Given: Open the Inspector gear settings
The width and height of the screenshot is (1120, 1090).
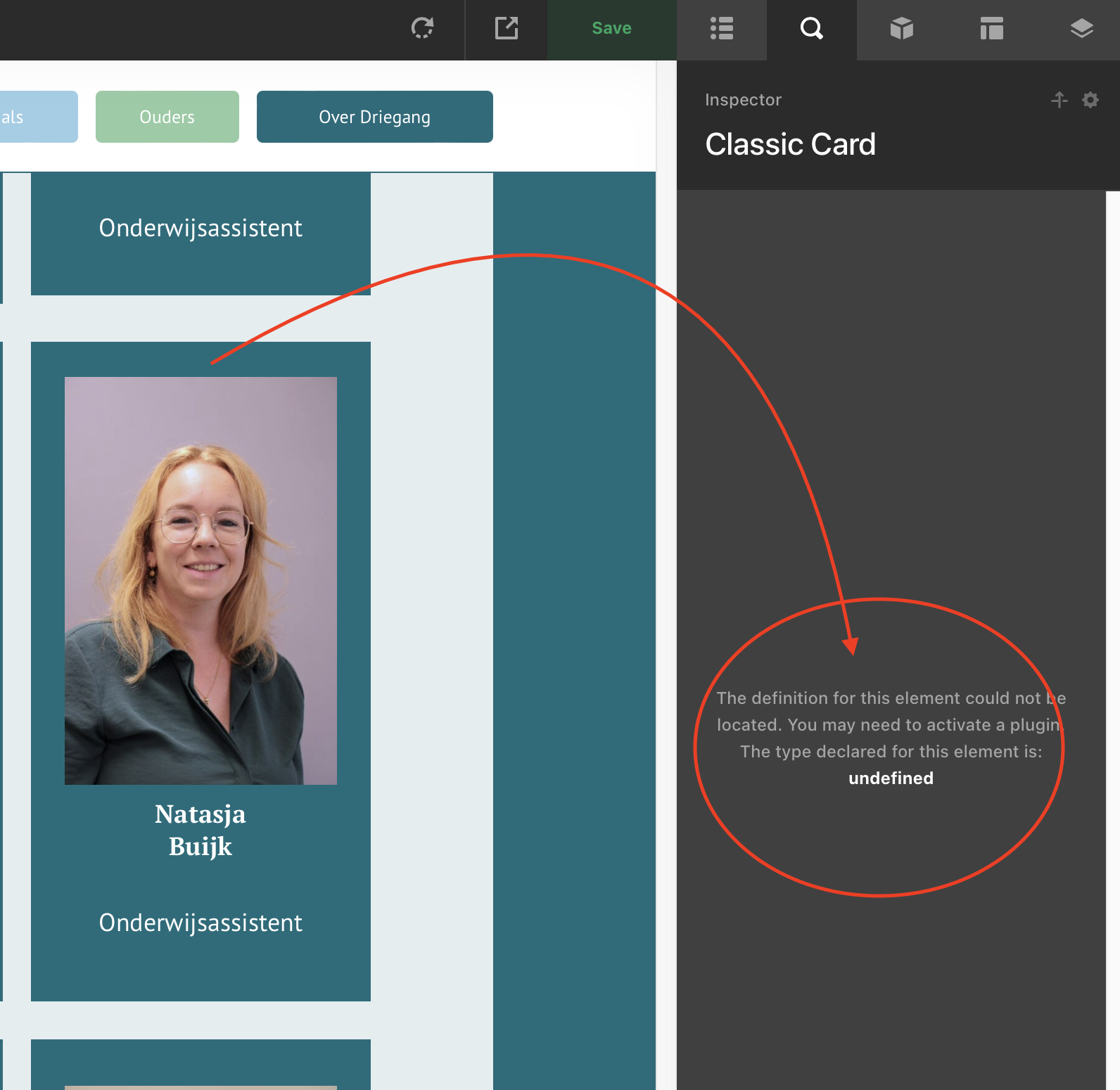Looking at the screenshot, I should tap(1090, 100).
